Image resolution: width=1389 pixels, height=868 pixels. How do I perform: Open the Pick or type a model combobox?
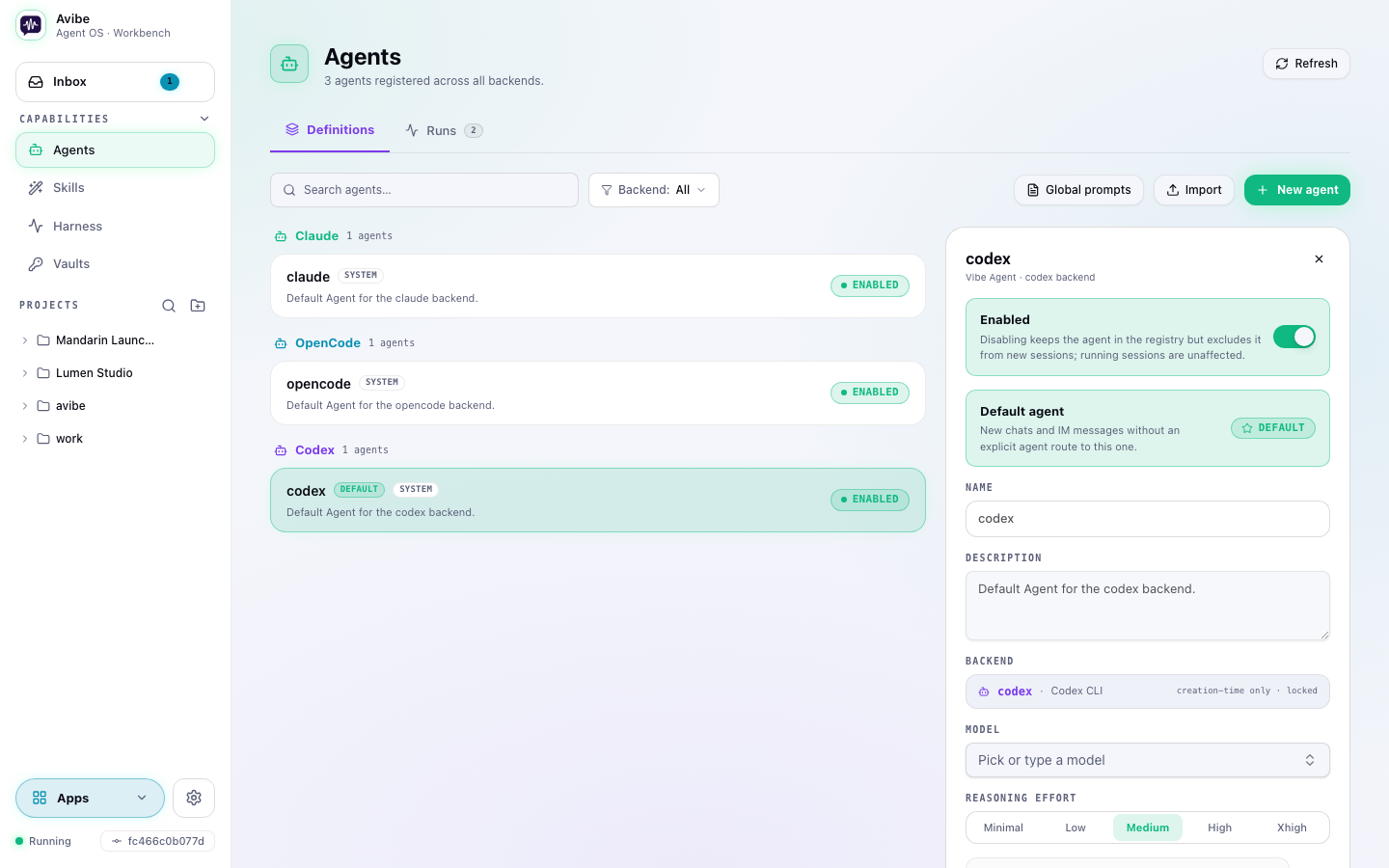pyautogui.click(x=1148, y=760)
